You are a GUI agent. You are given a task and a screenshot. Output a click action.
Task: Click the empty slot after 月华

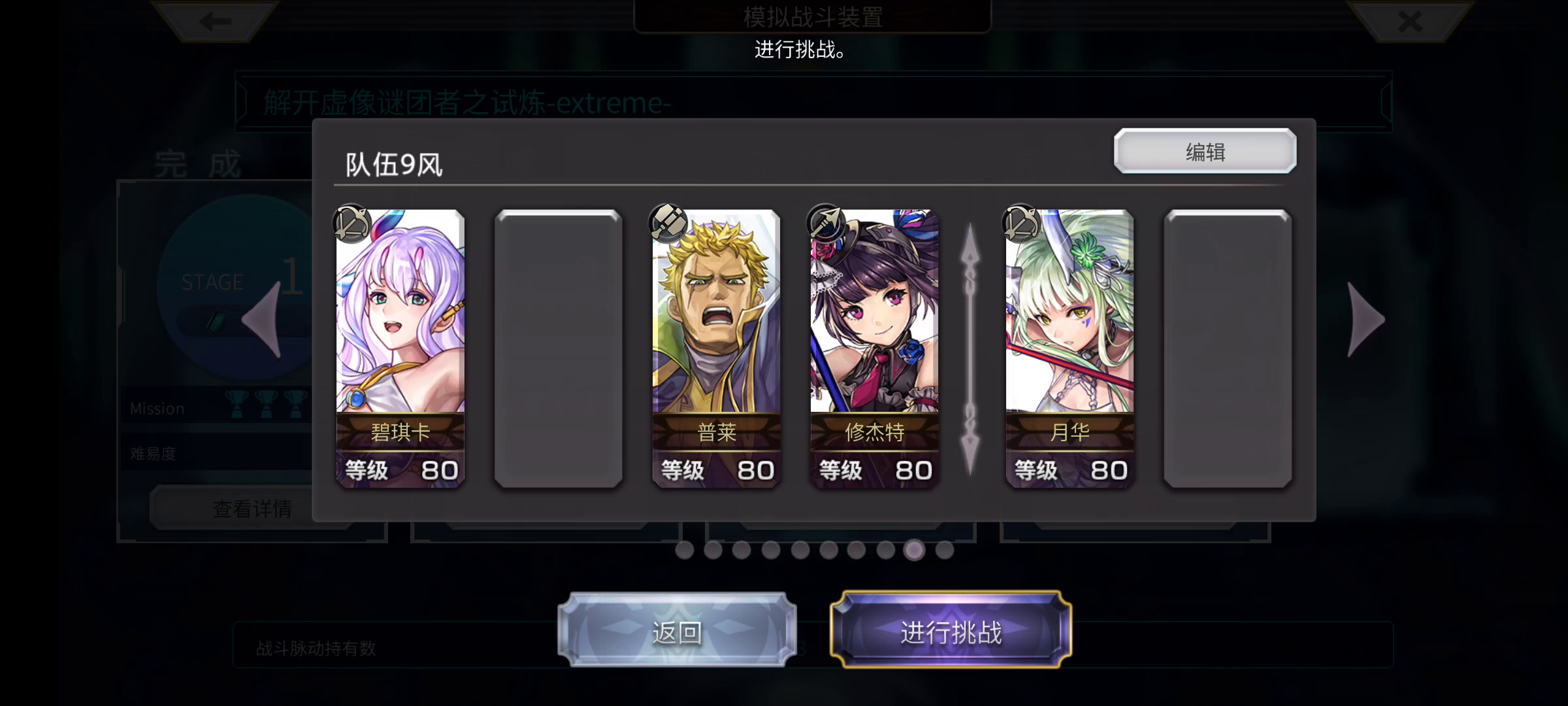click(1228, 348)
